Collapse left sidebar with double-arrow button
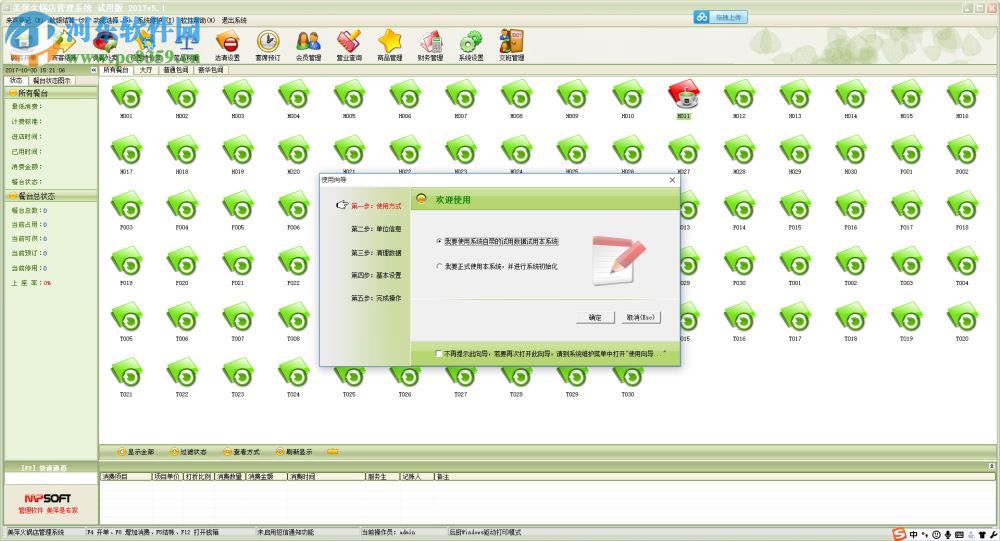 click(x=93, y=71)
